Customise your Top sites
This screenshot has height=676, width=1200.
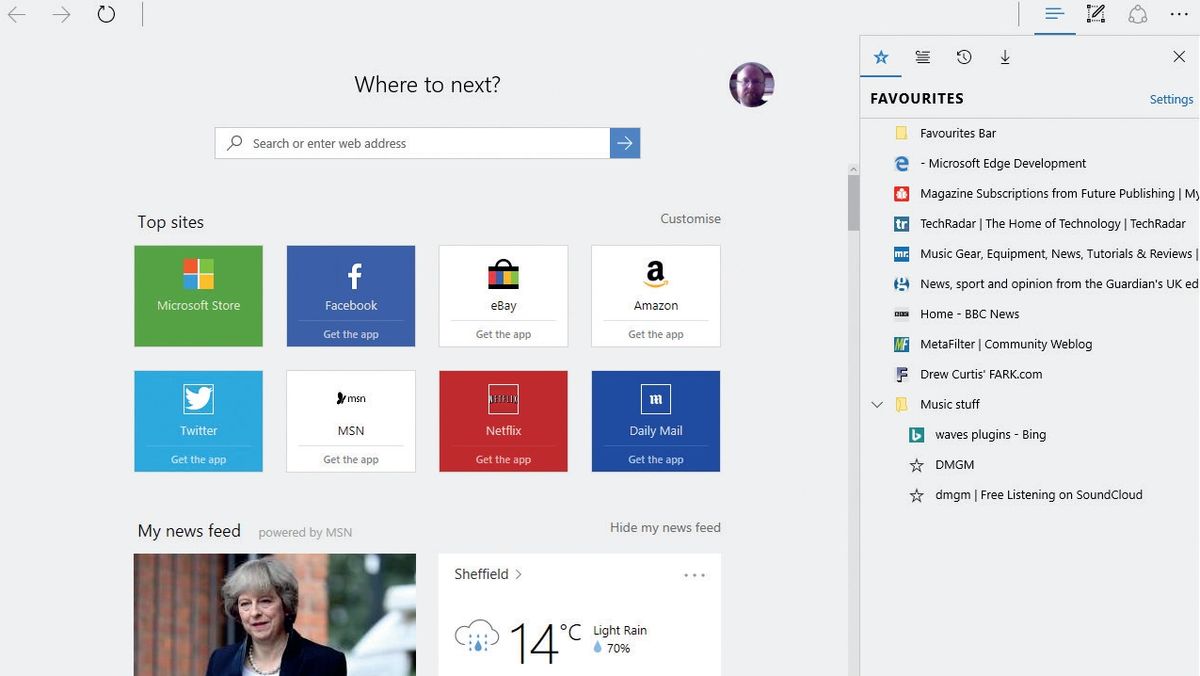point(690,218)
